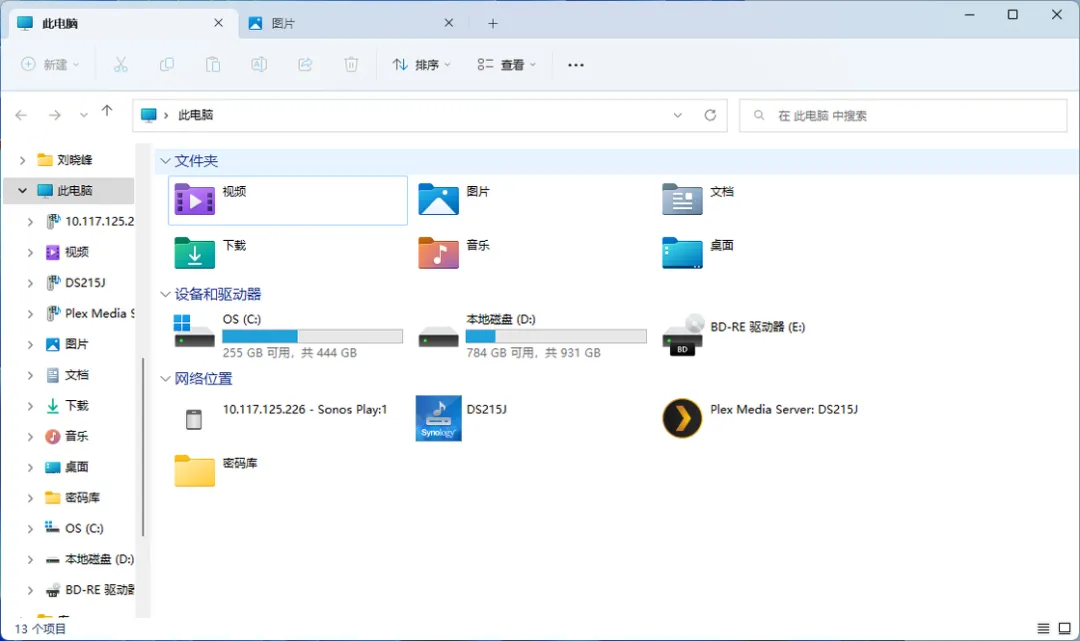Open the 排序 sort menu
This screenshot has width=1080, height=641.
[x=421, y=65]
